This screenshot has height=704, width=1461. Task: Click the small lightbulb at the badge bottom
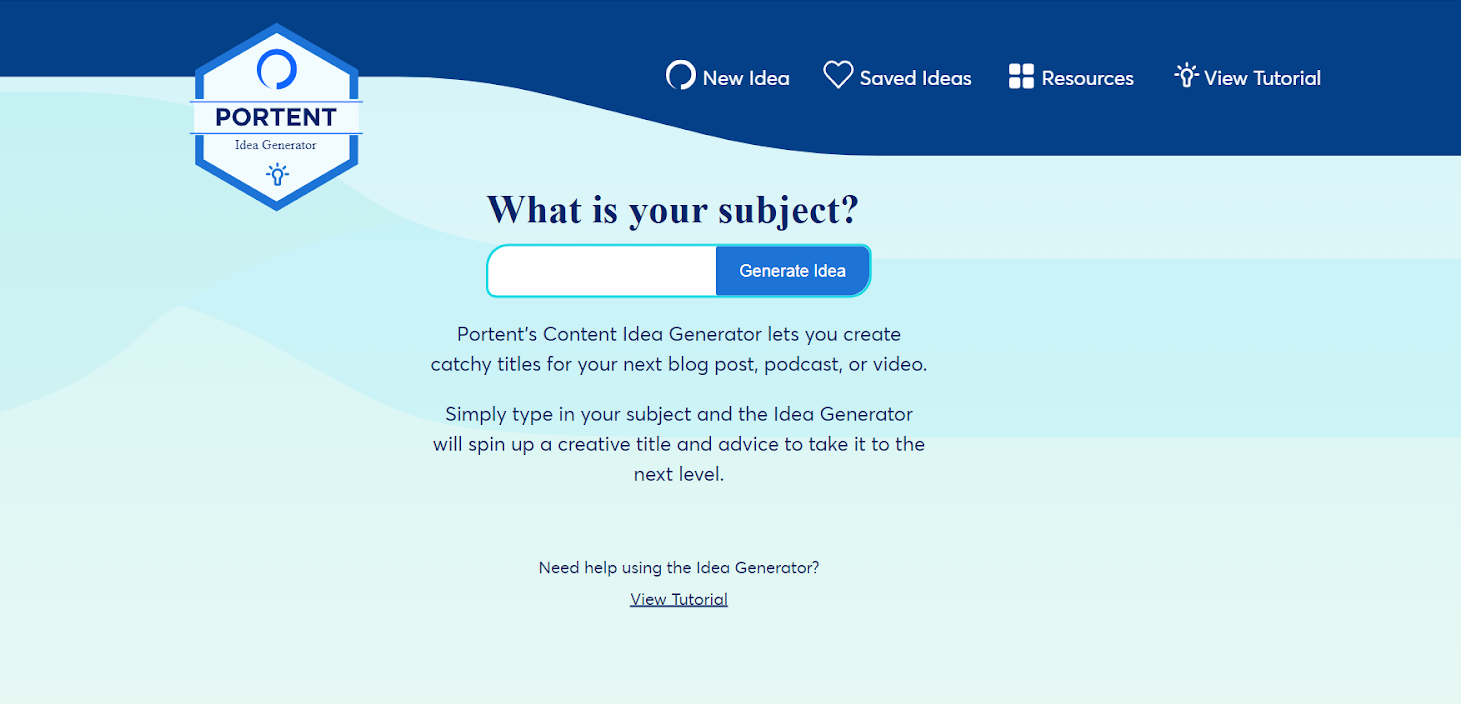click(277, 175)
